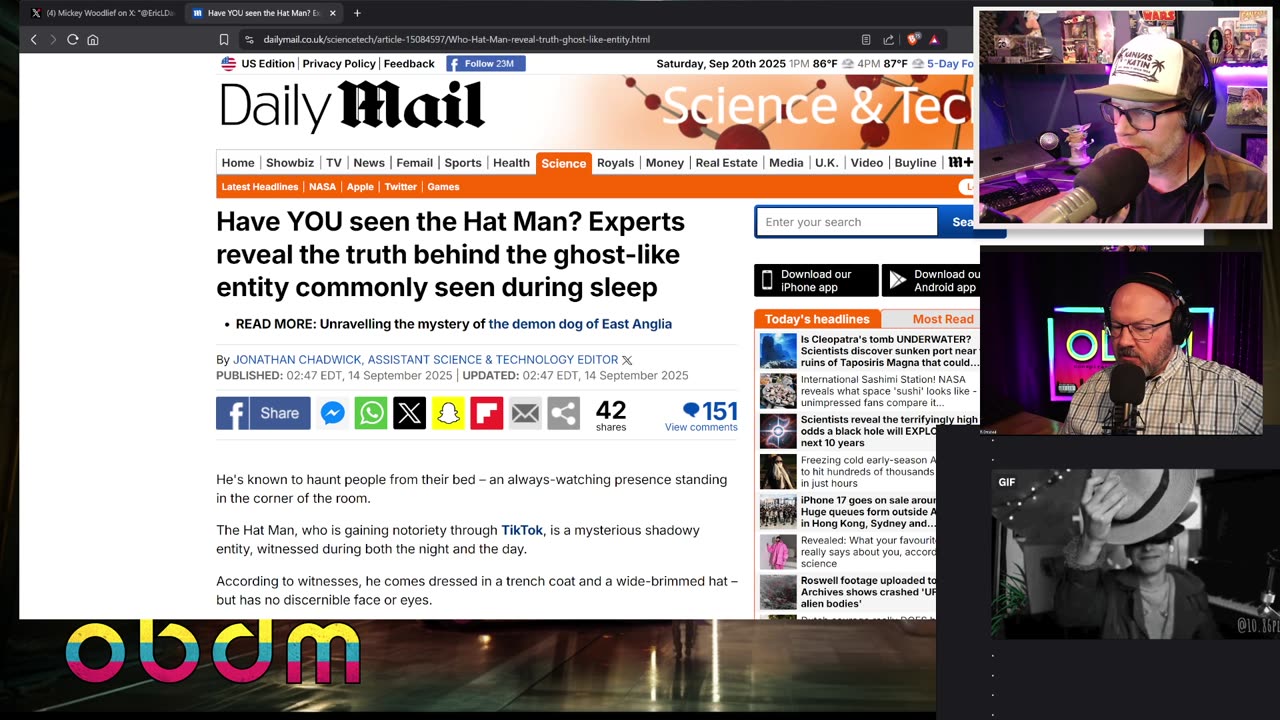Switch to the Mickey Woodlief X tab

(x=102, y=13)
